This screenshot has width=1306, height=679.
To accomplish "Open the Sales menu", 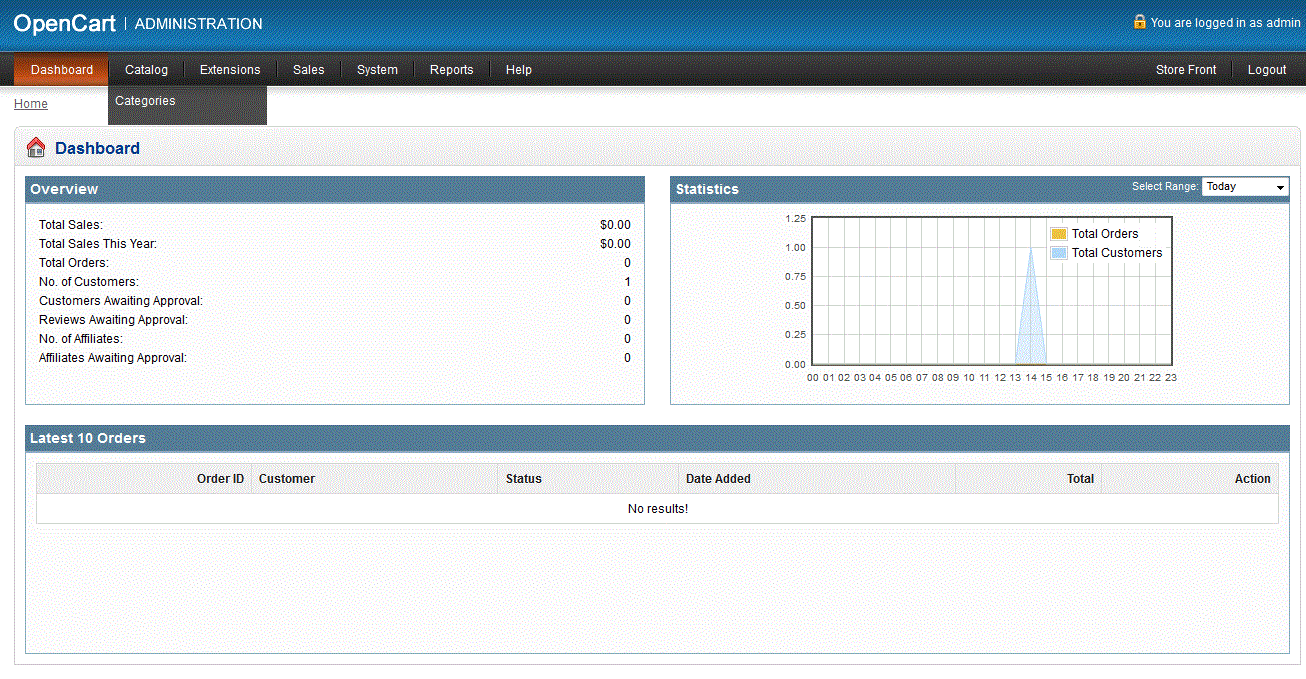I will point(308,70).
